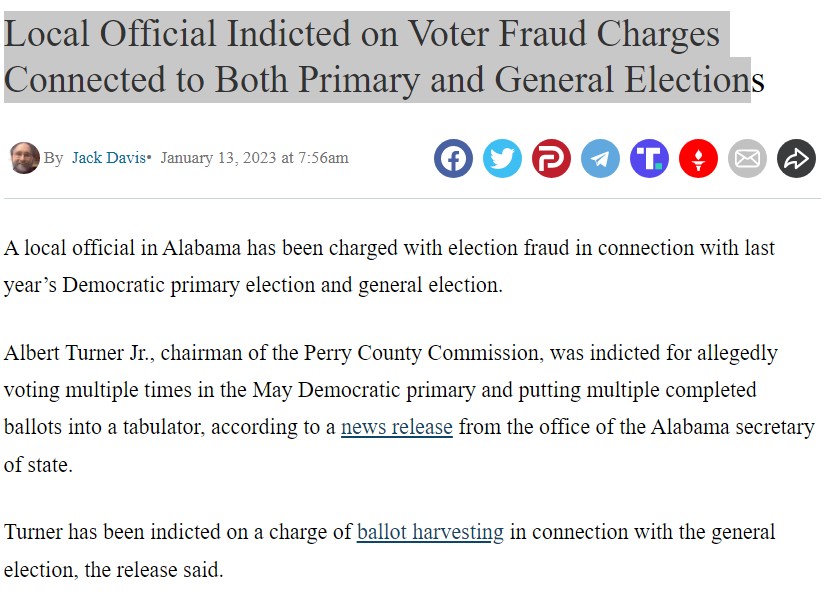Viewport: 826px width, 602px height.
Task: Click the first paragraph about Alabama official
Action: (x=389, y=266)
